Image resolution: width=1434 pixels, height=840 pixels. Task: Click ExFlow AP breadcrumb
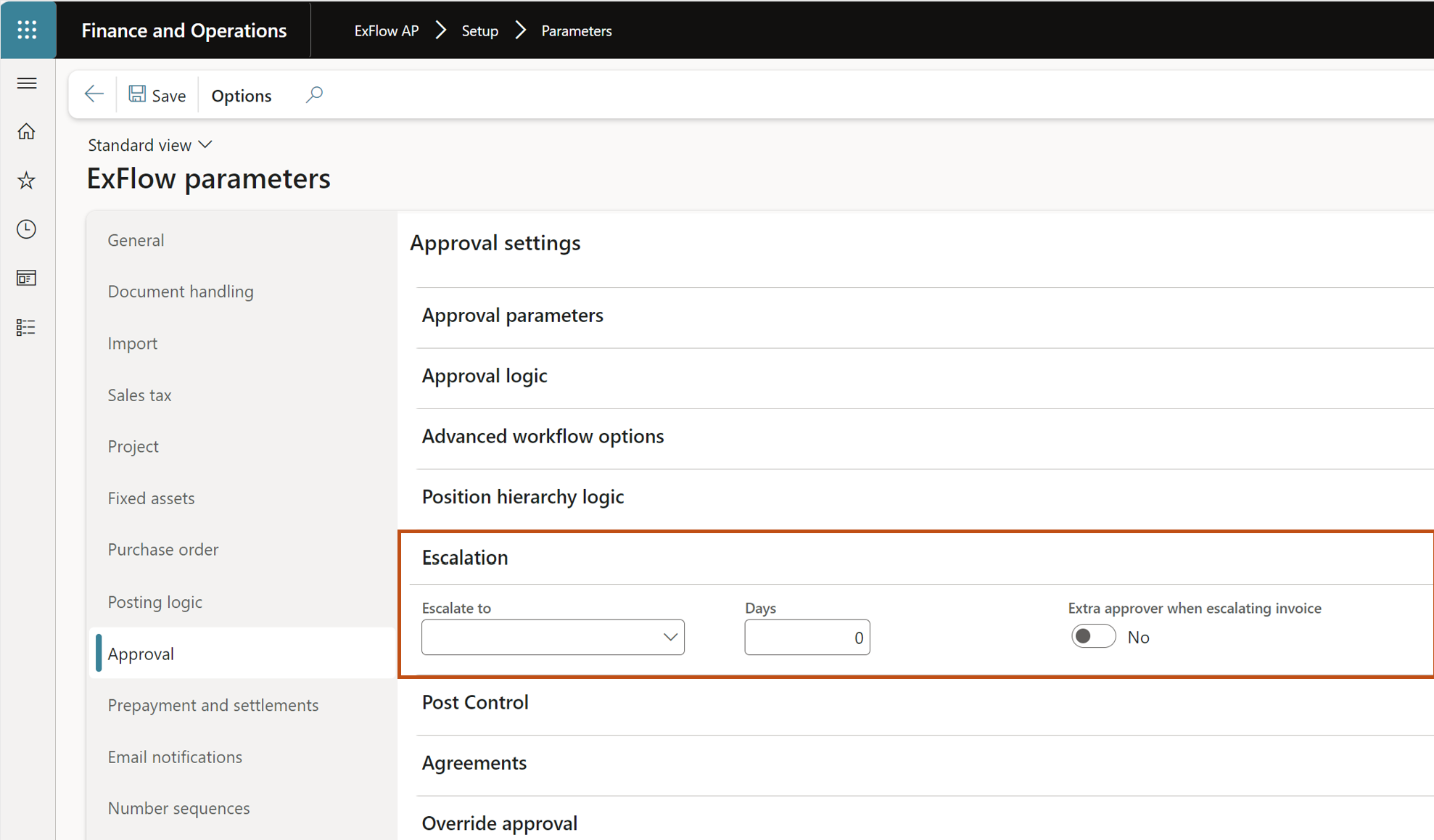[x=387, y=30]
